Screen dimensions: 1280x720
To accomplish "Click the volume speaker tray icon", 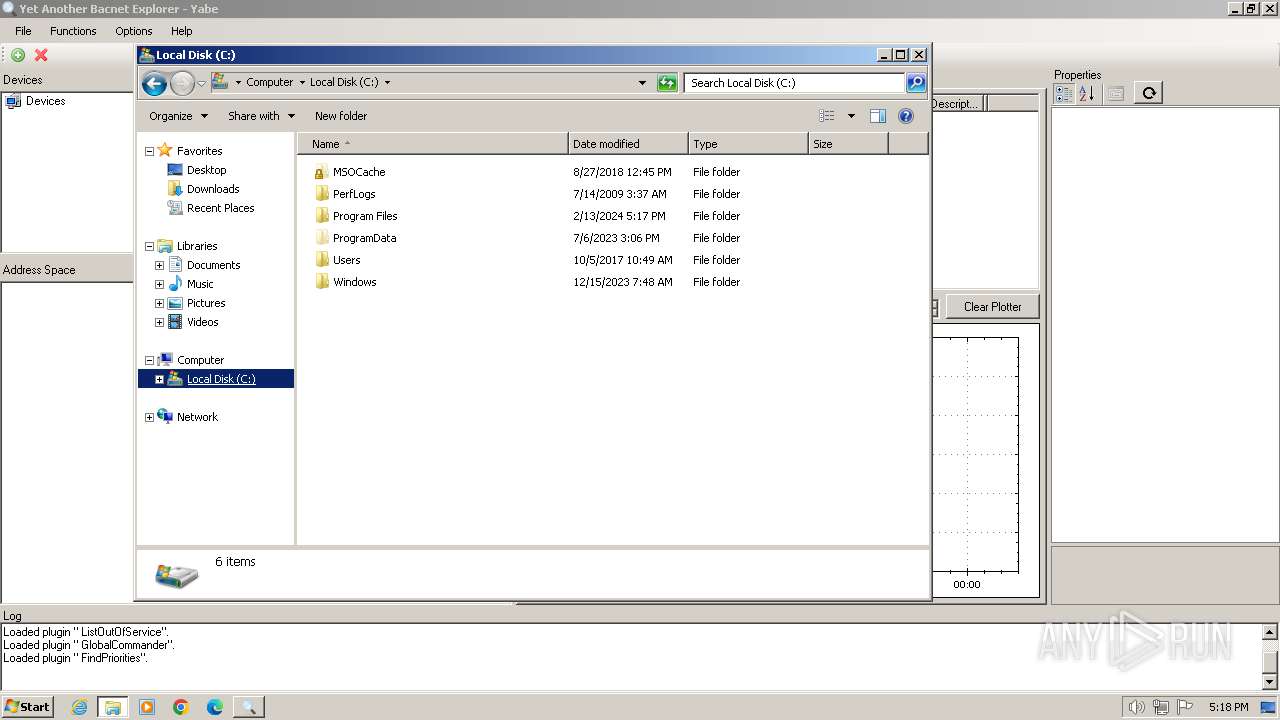I will click(x=1137, y=707).
